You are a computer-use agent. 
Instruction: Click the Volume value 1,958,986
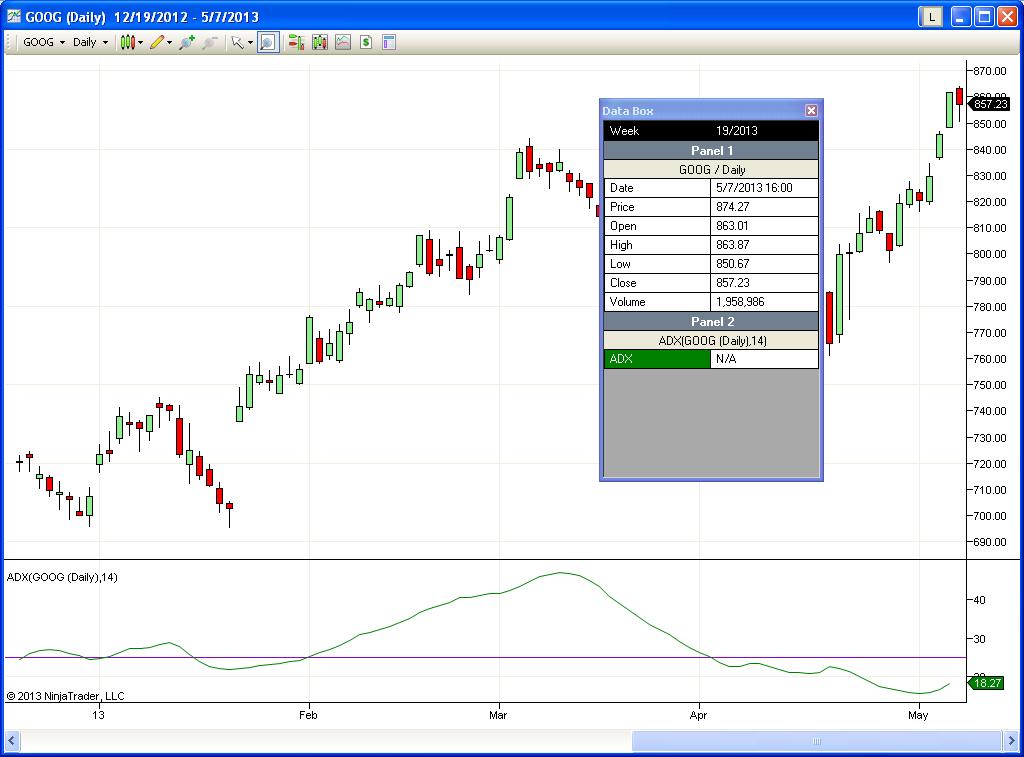[740, 302]
